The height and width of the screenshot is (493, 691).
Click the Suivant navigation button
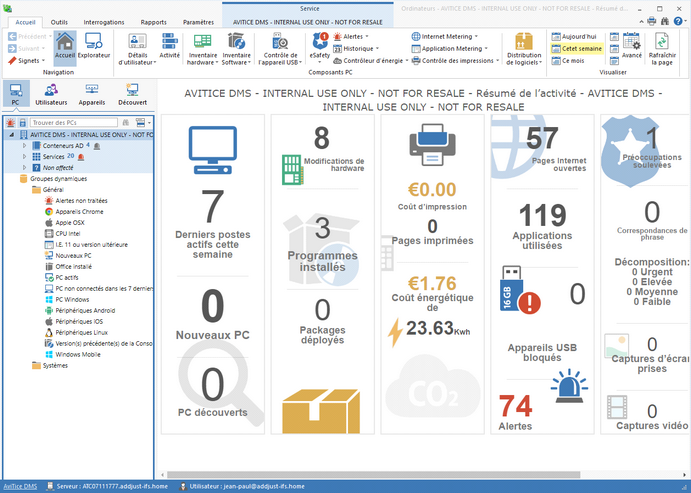click(x=26, y=48)
